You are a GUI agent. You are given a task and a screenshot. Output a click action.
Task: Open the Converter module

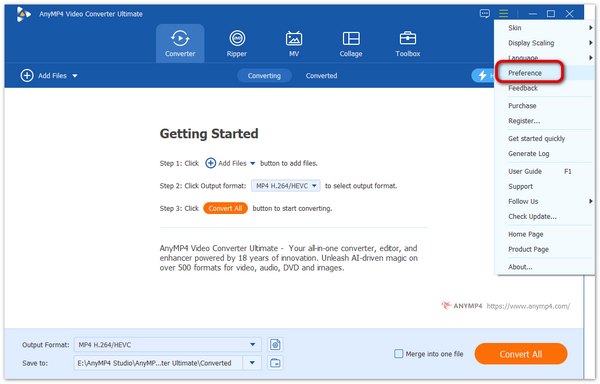tap(180, 44)
